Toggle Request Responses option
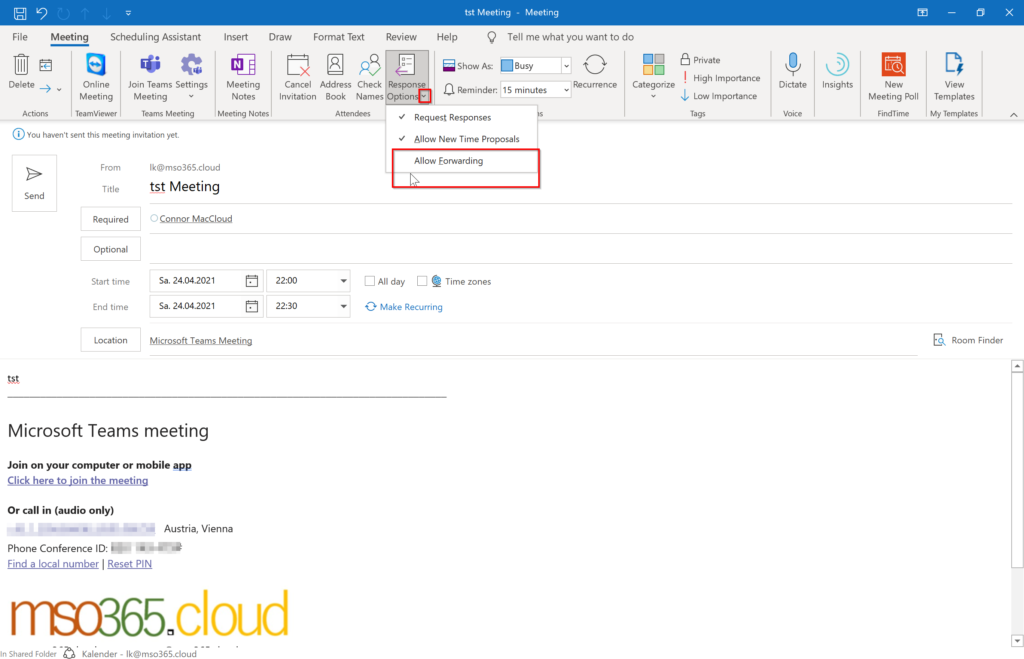Screen dimensions: 1024x659 point(462,118)
